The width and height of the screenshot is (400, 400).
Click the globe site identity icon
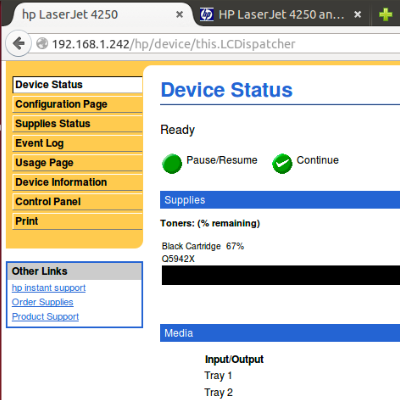[42, 43]
